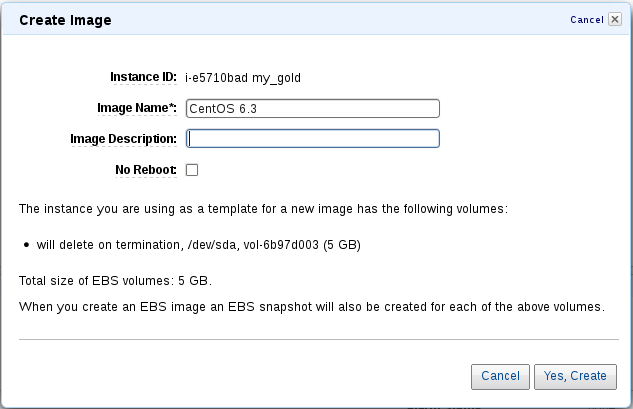Image resolution: width=633 pixels, height=409 pixels.
Task: Click the /dev/sda vol-6b97d003 volume entry
Action: [199, 244]
